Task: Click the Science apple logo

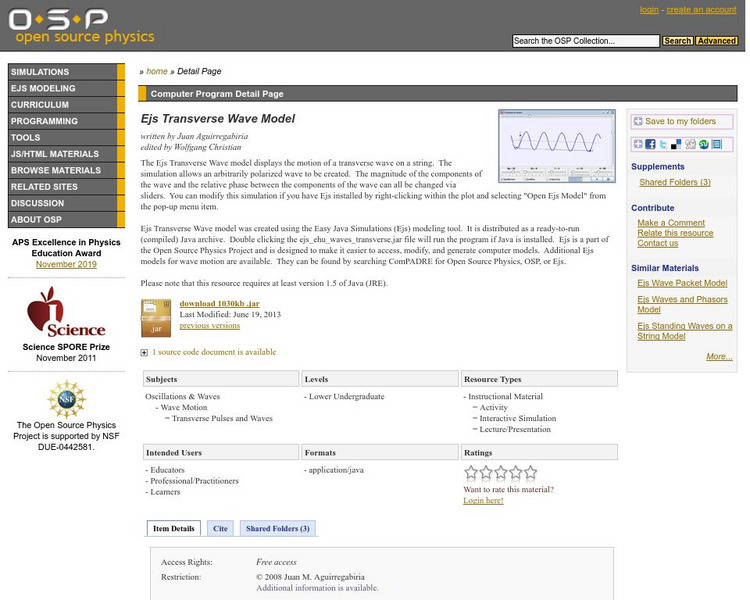Action: (x=66, y=312)
